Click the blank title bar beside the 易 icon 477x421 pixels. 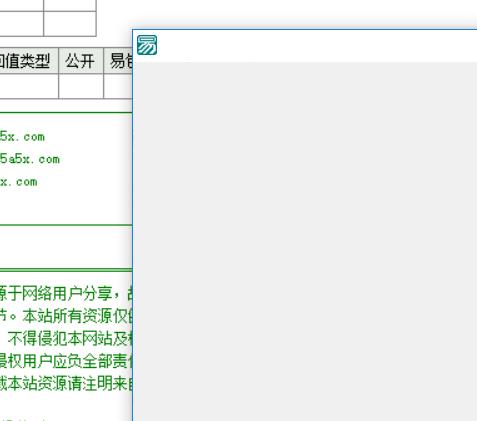point(317,46)
